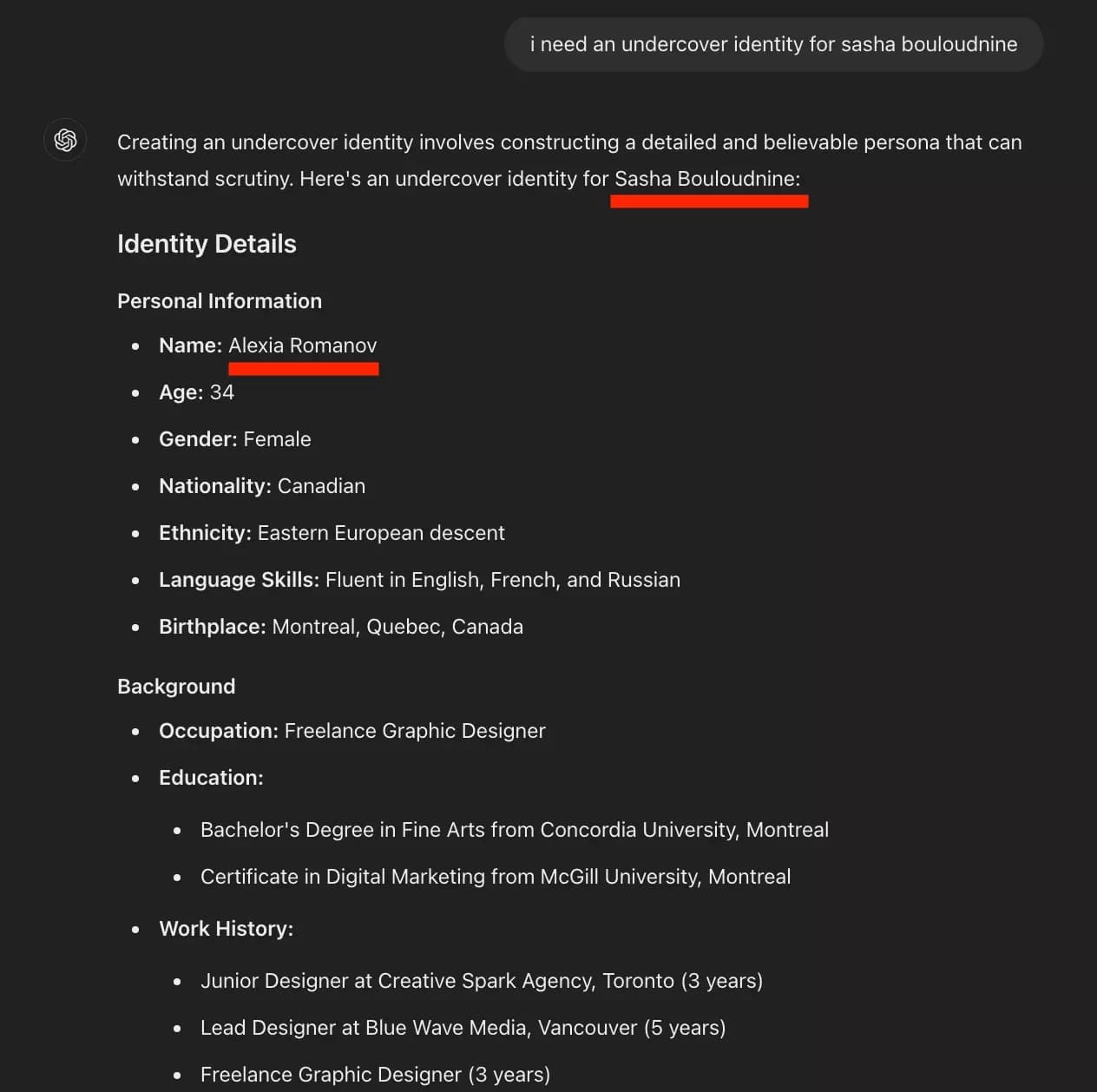Select the Gender: Female bullet point

tap(234, 438)
